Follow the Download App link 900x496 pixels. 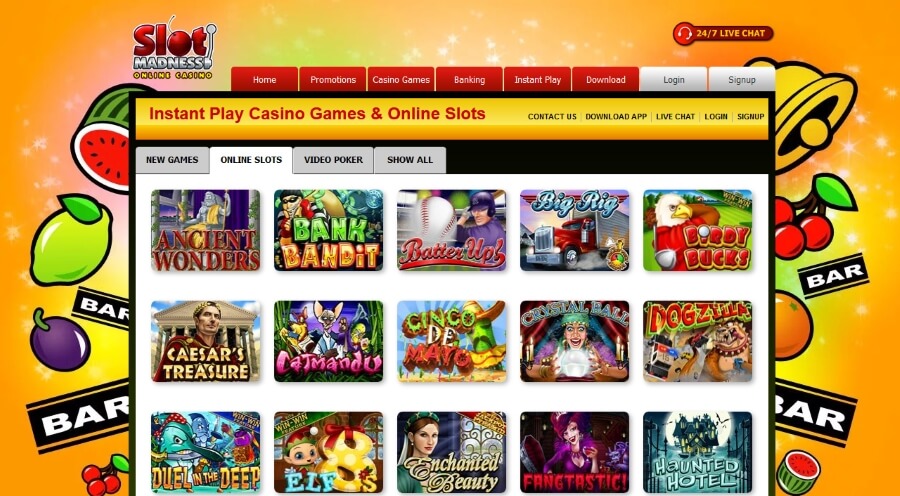coord(616,117)
